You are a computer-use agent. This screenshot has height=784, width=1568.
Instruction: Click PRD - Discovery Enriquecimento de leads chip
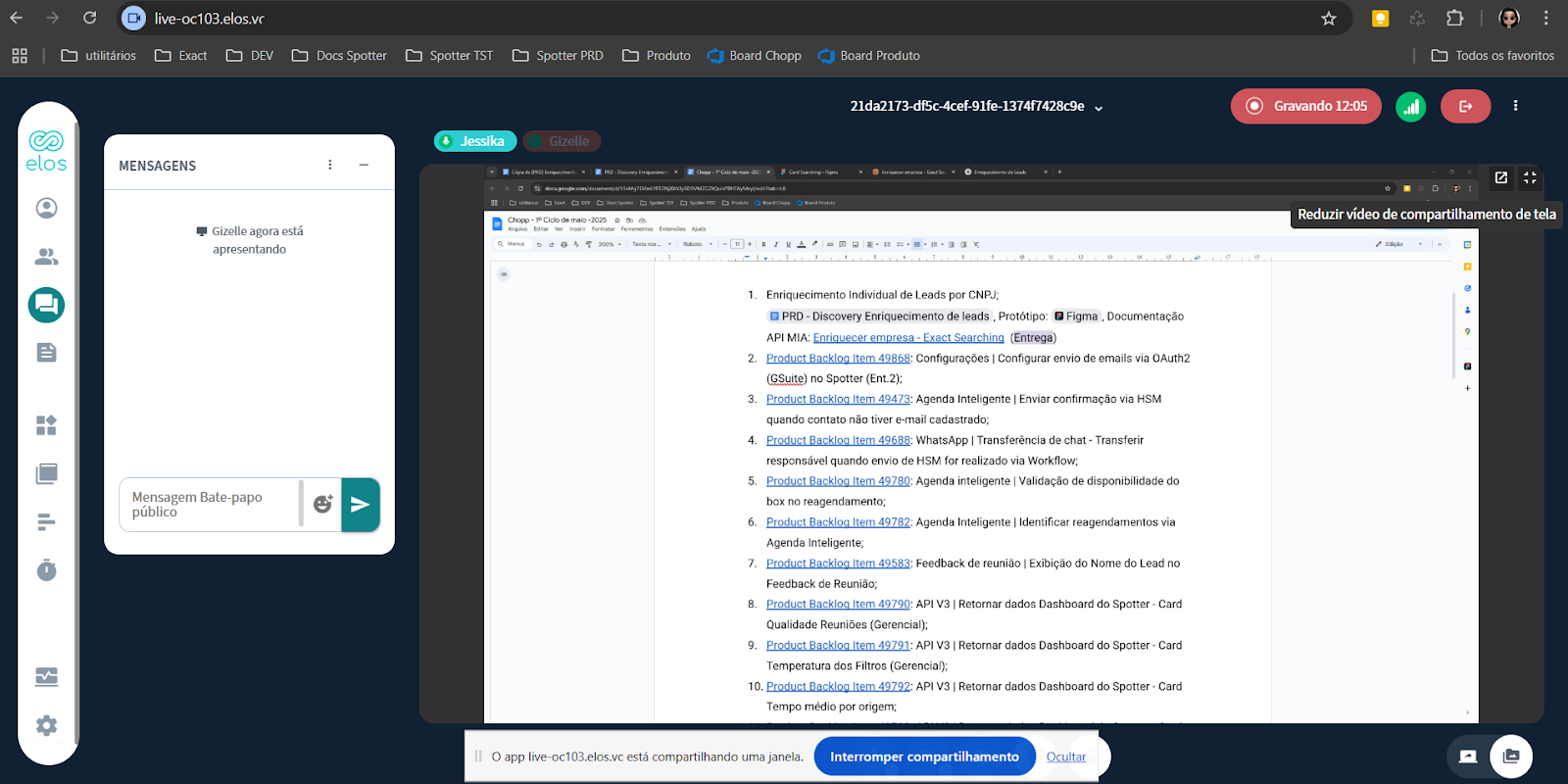click(879, 317)
